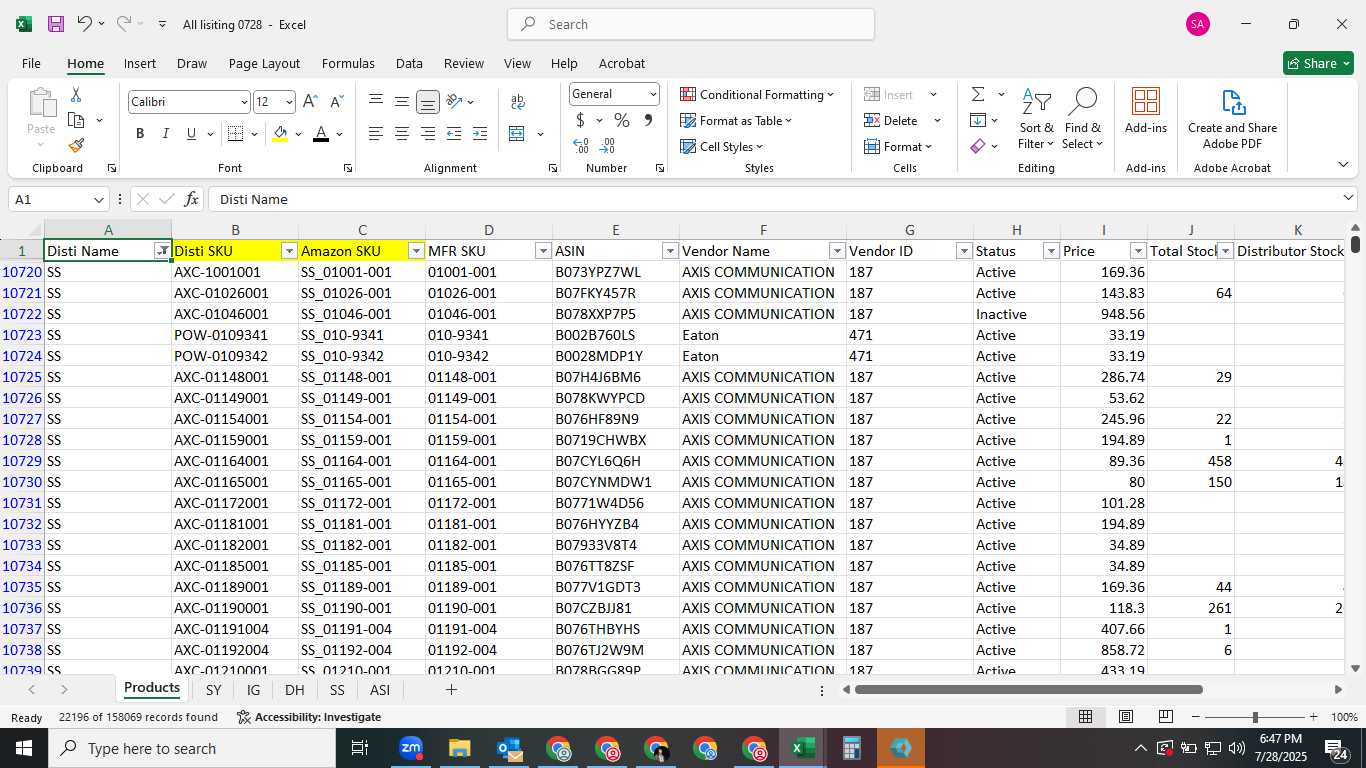Toggle Italic formatting
The image size is (1366, 768).
165,134
